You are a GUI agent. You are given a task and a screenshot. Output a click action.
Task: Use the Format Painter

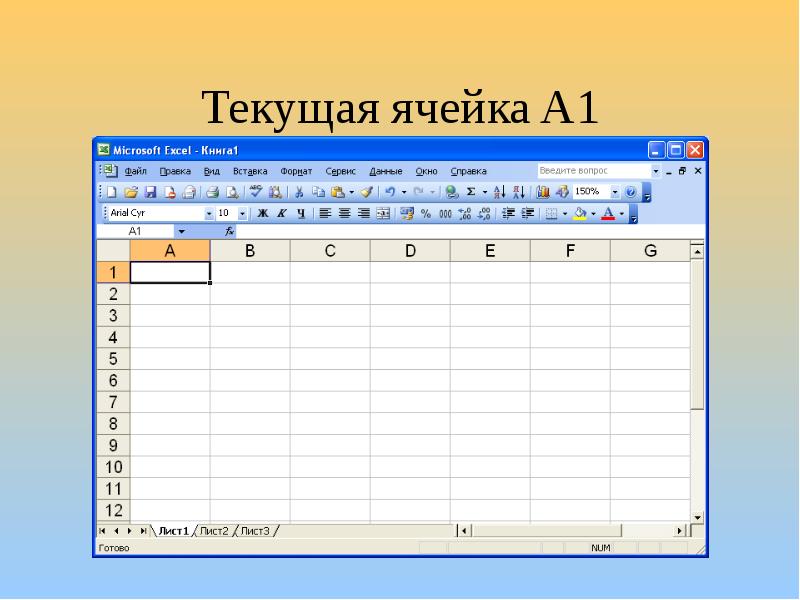pyautogui.click(x=368, y=191)
